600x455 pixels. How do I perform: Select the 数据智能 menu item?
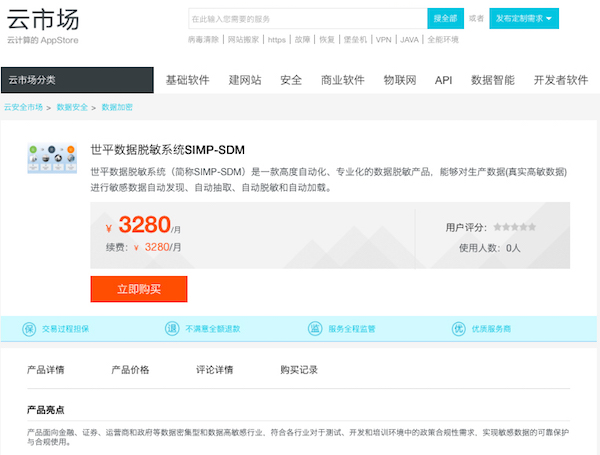[492, 80]
